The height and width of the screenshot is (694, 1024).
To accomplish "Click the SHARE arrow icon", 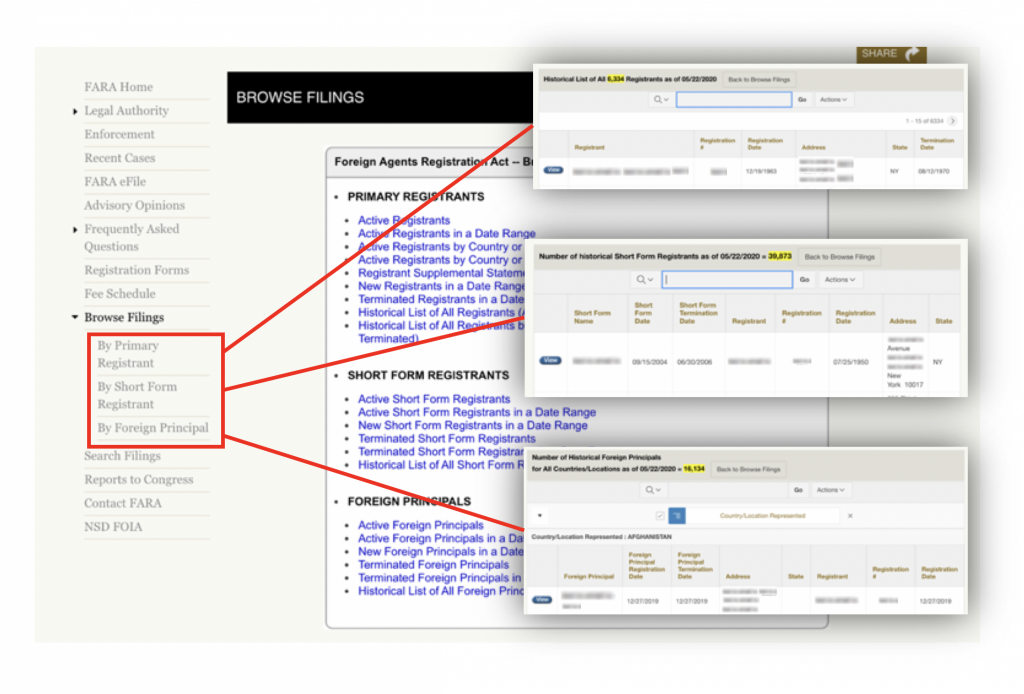I will 912,54.
